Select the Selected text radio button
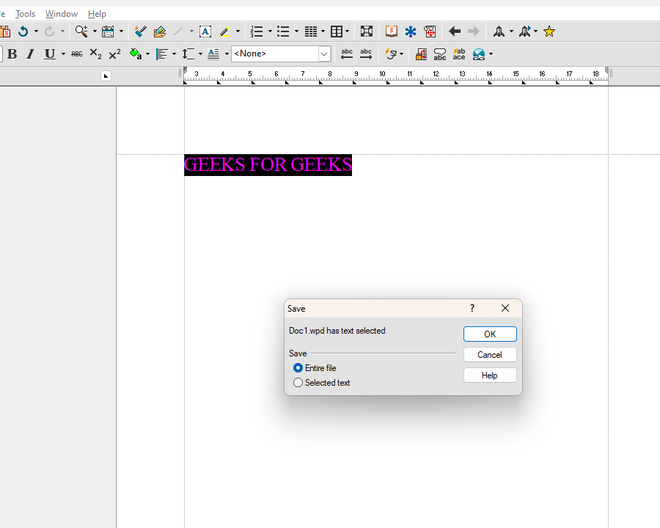 pos(298,383)
